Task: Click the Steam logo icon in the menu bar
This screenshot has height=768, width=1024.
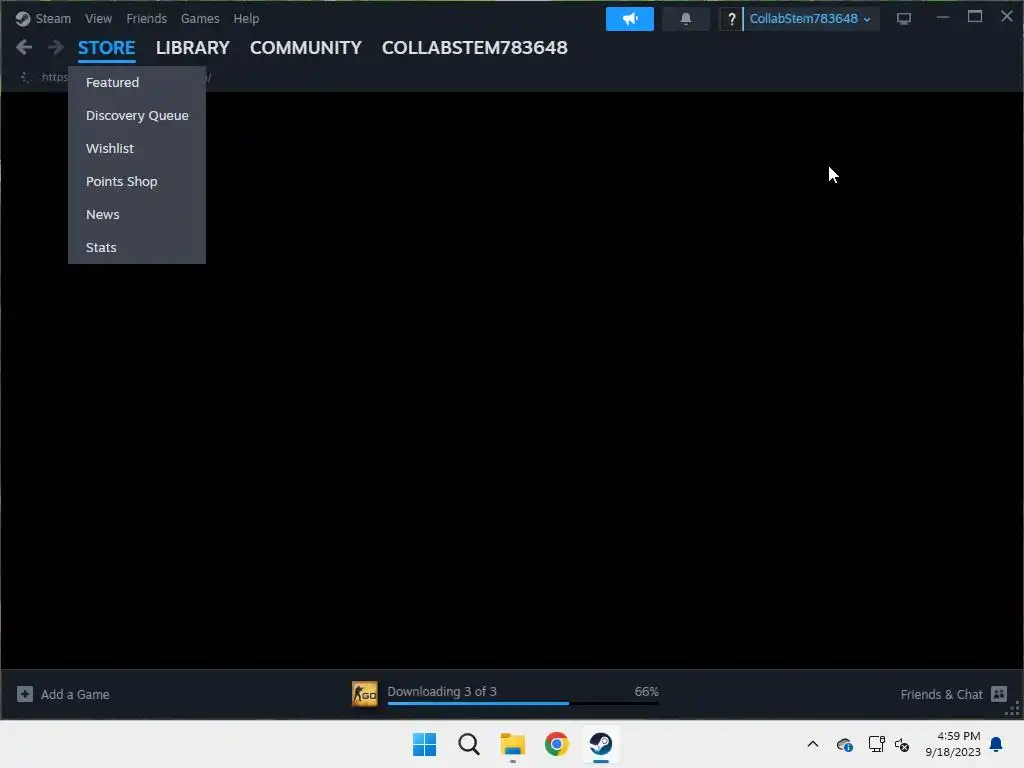Action: pos(23,19)
